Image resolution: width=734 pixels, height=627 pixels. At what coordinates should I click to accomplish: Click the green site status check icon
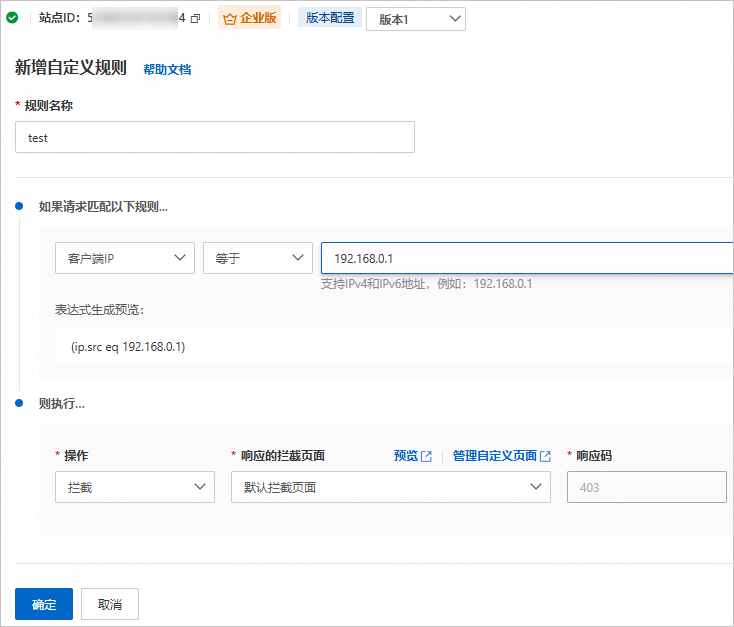pos(12,18)
